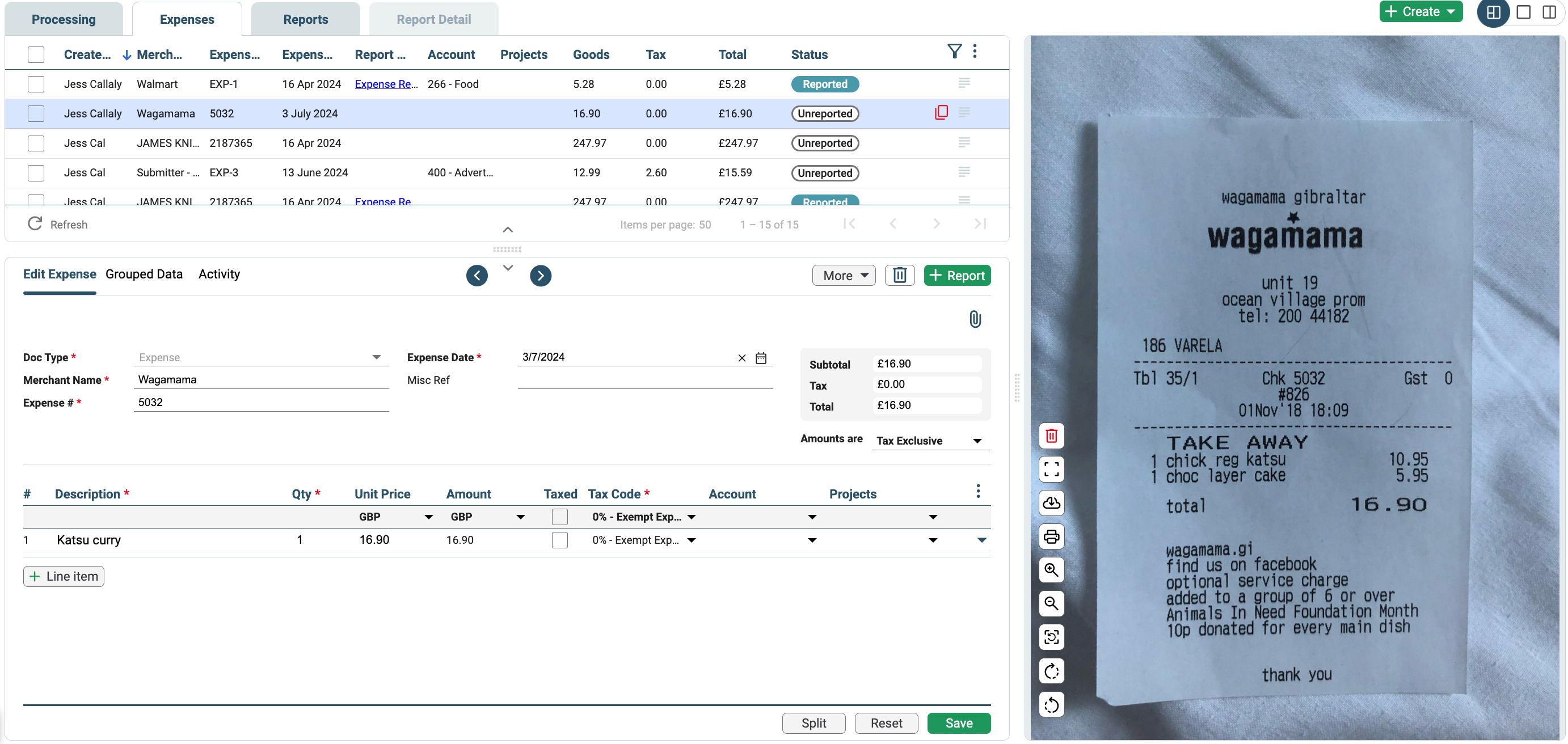Click the fullscreen icon in image viewer
The width and height of the screenshot is (1568, 744).
point(1051,470)
